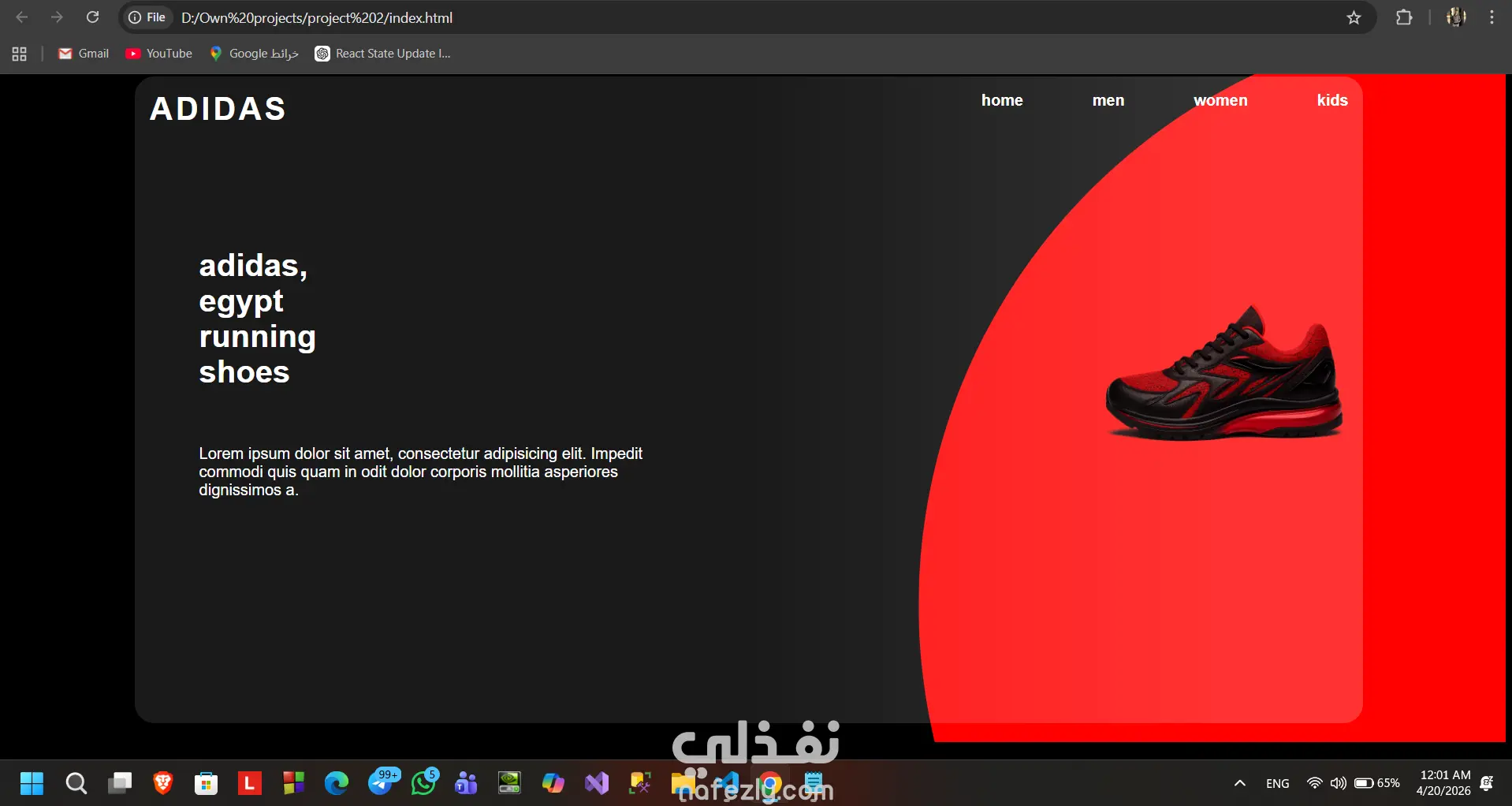Image resolution: width=1512 pixels, height=806 pixels.
Task: Open WhatsApp from the taskbar
Action: point(425,782)
